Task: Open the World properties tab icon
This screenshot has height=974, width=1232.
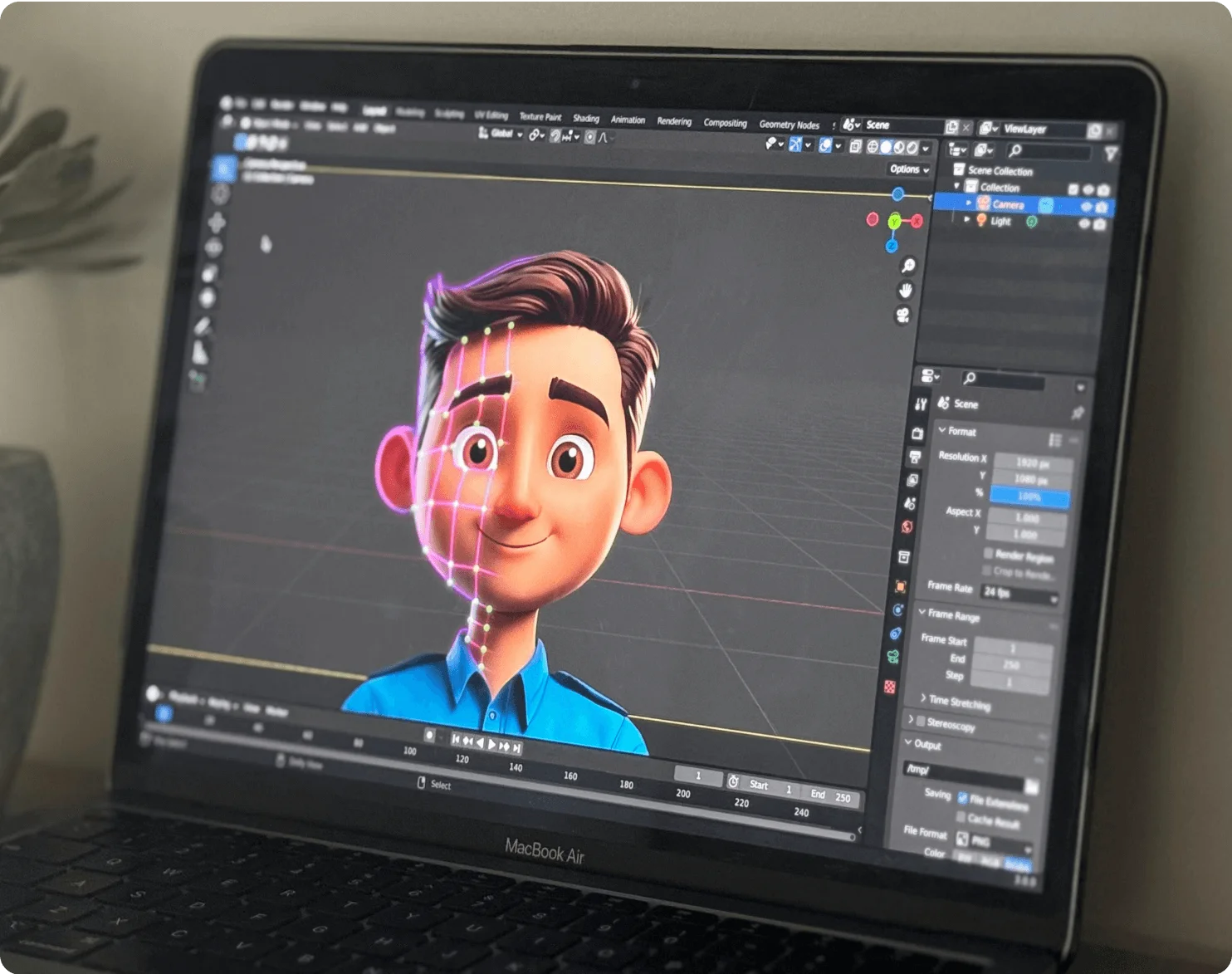Action: point(907,527)
